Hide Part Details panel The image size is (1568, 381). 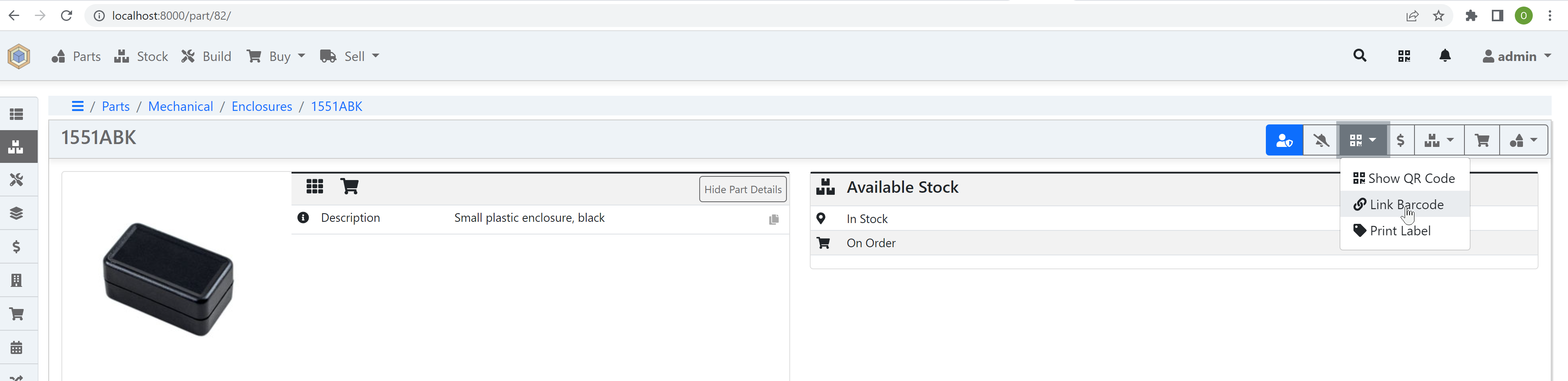(x=742, y=189)
